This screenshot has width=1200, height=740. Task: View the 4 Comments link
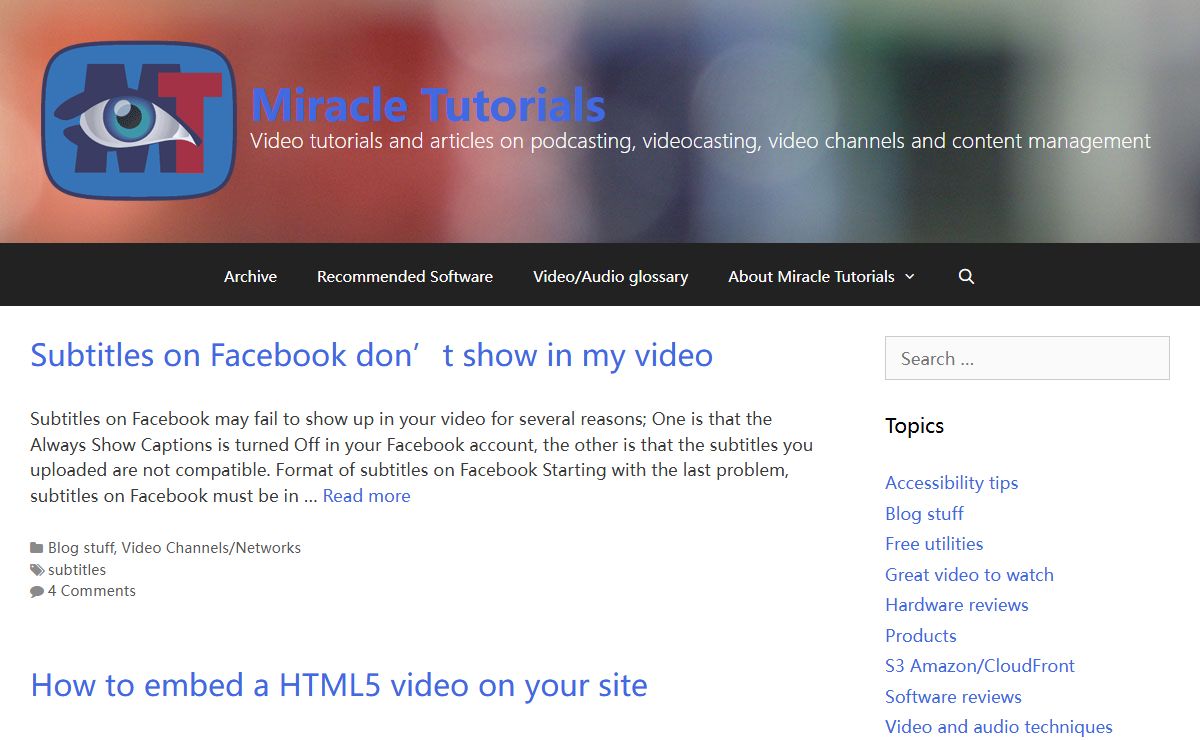[x=92, y=591]
